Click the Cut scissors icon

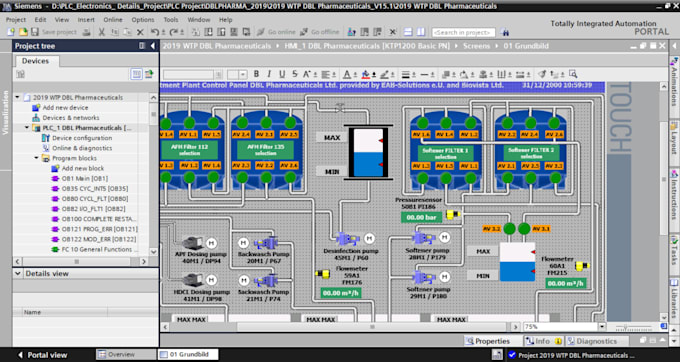pos(101,32)
